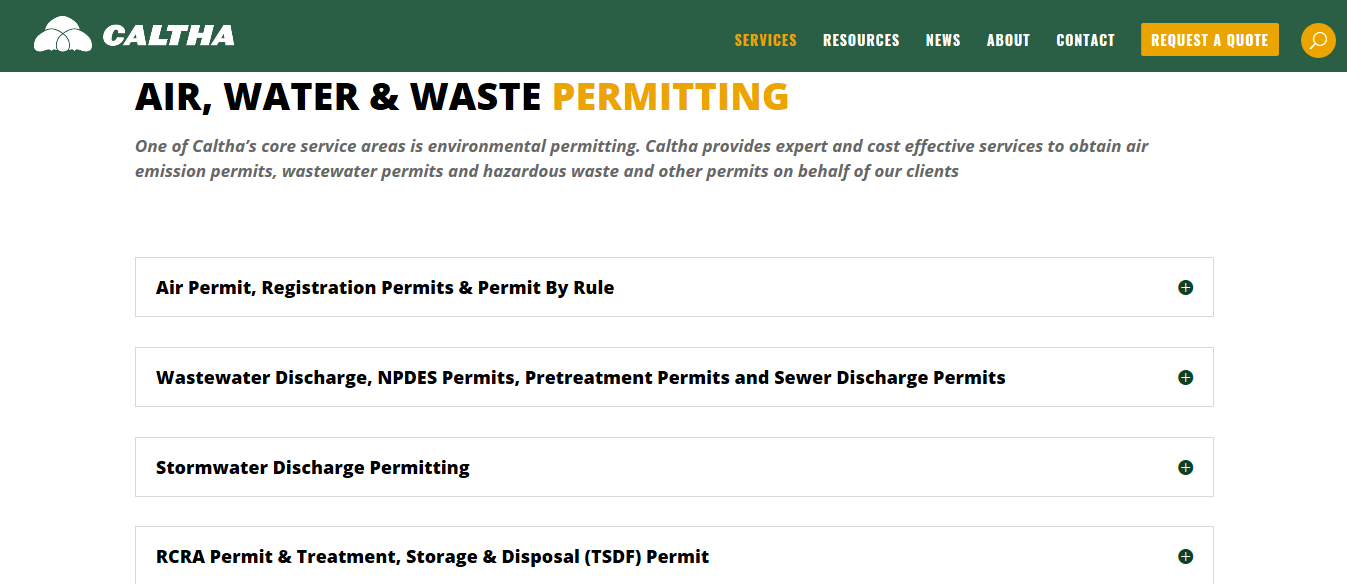This screenshot has height=584, width=1347.
Task: Navigate to the About page
Action: pos(1008,40)
